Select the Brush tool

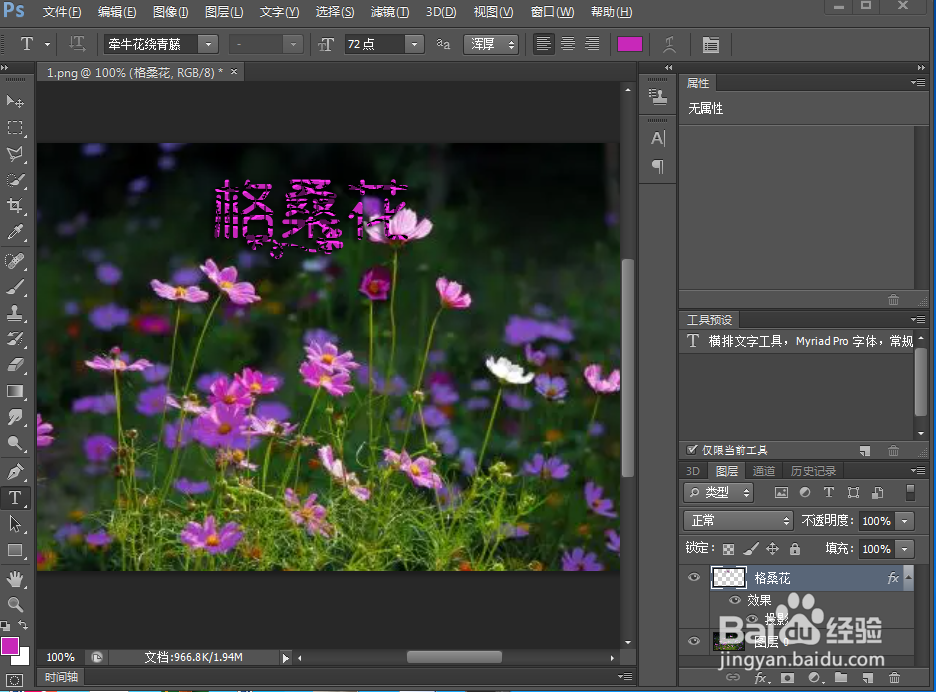(15, 287)
